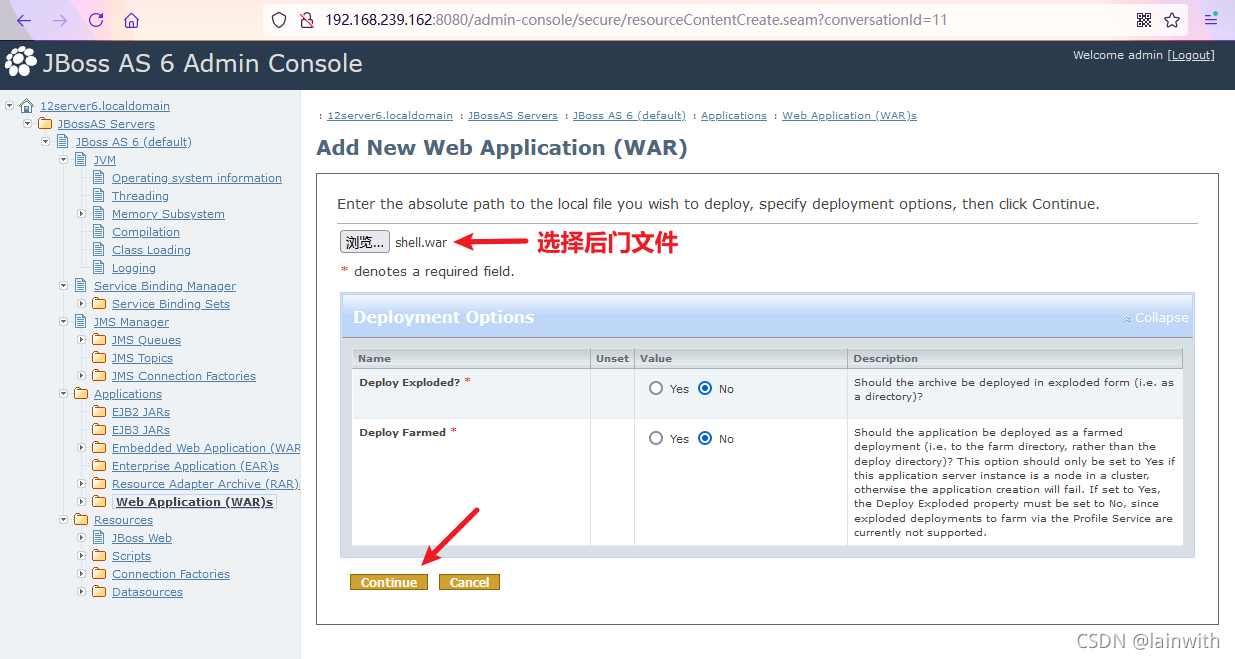This screenshot has height=659, width=1235.
Task: Click the browser forward arrow
Action: tap(60, 20)
